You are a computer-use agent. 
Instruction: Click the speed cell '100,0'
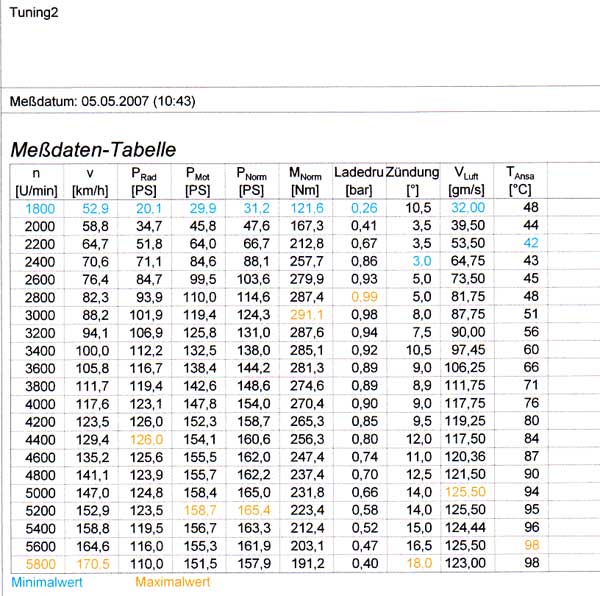[92, 351]
